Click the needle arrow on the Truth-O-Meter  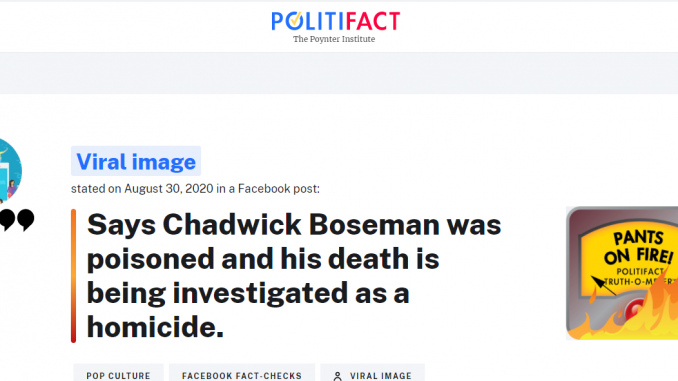[x=603, y=285]
